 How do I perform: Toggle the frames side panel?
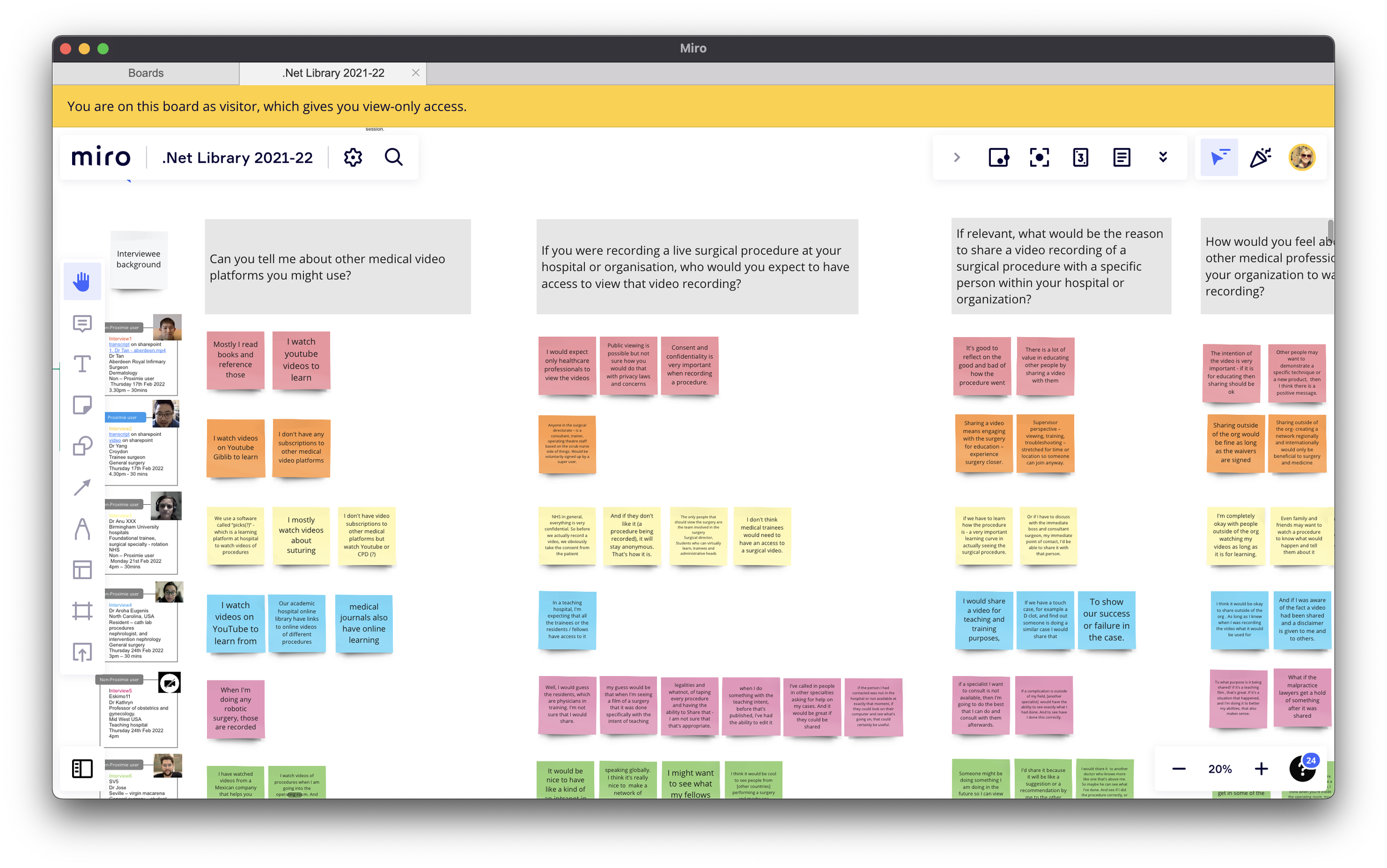tap(82, 768)
